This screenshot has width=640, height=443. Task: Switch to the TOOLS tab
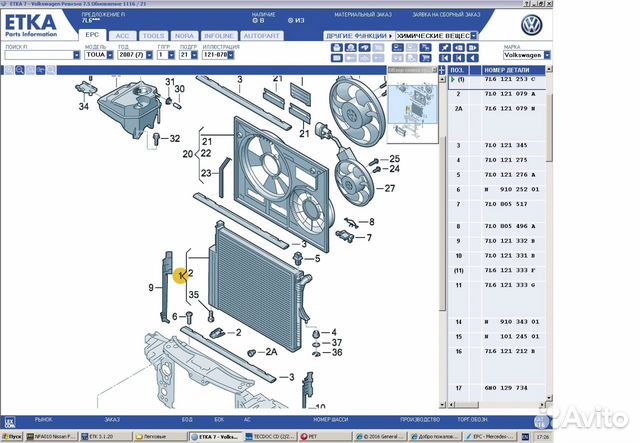(153, 36)
